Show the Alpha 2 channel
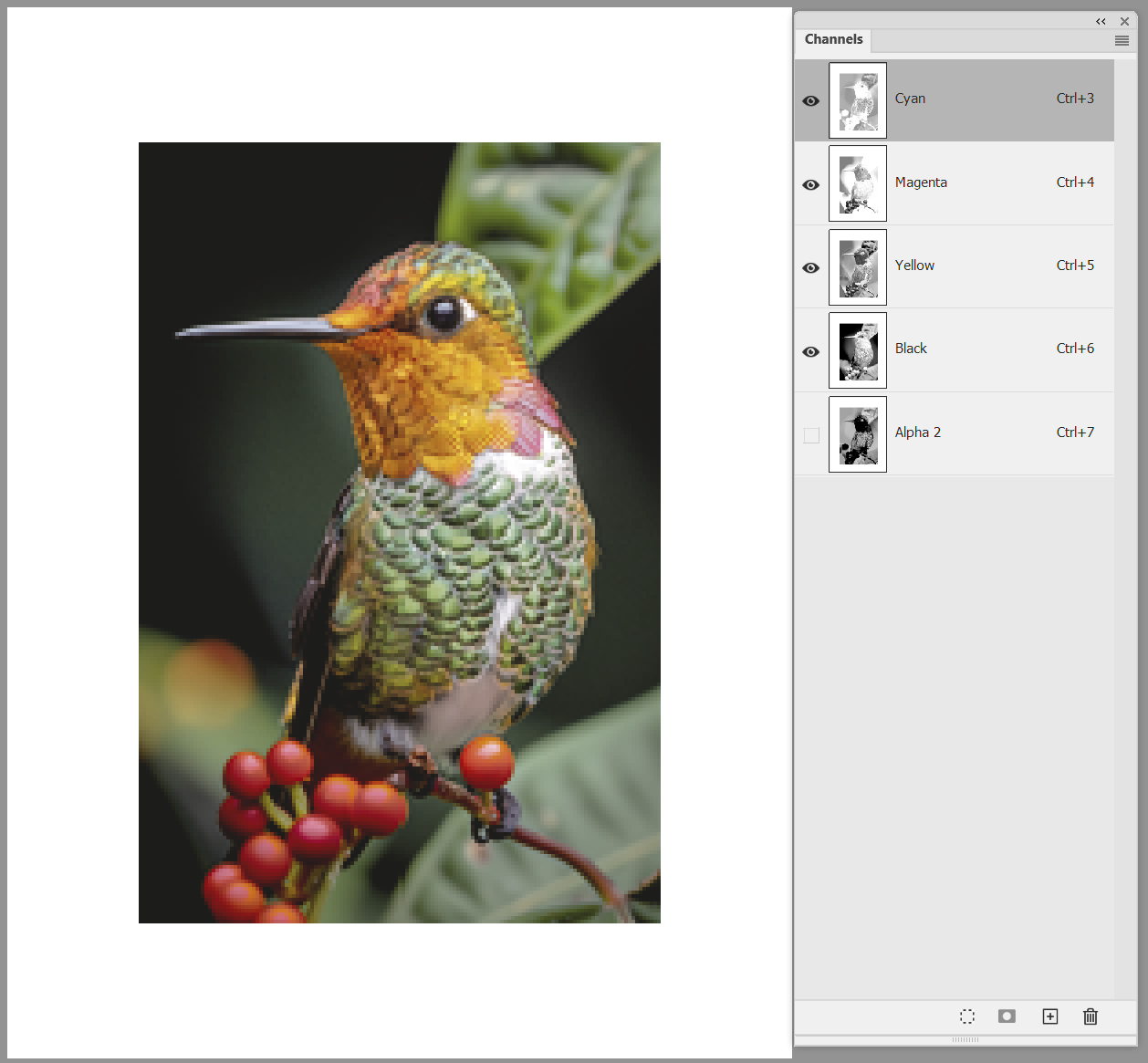1148x1063 pixels. 811,435
